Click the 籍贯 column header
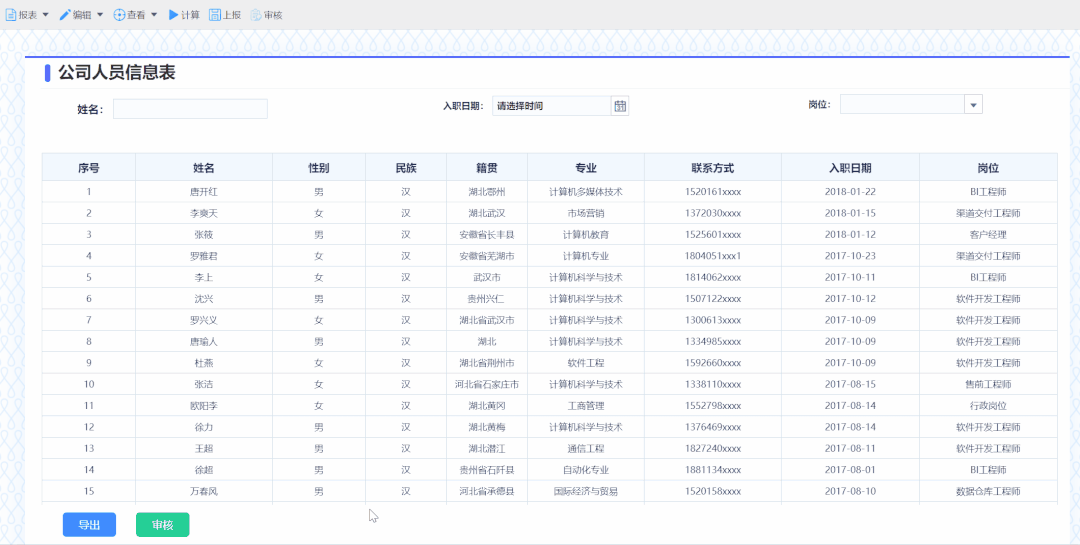Viewport: 1080px width, 545px height. [x=486, y=168]
